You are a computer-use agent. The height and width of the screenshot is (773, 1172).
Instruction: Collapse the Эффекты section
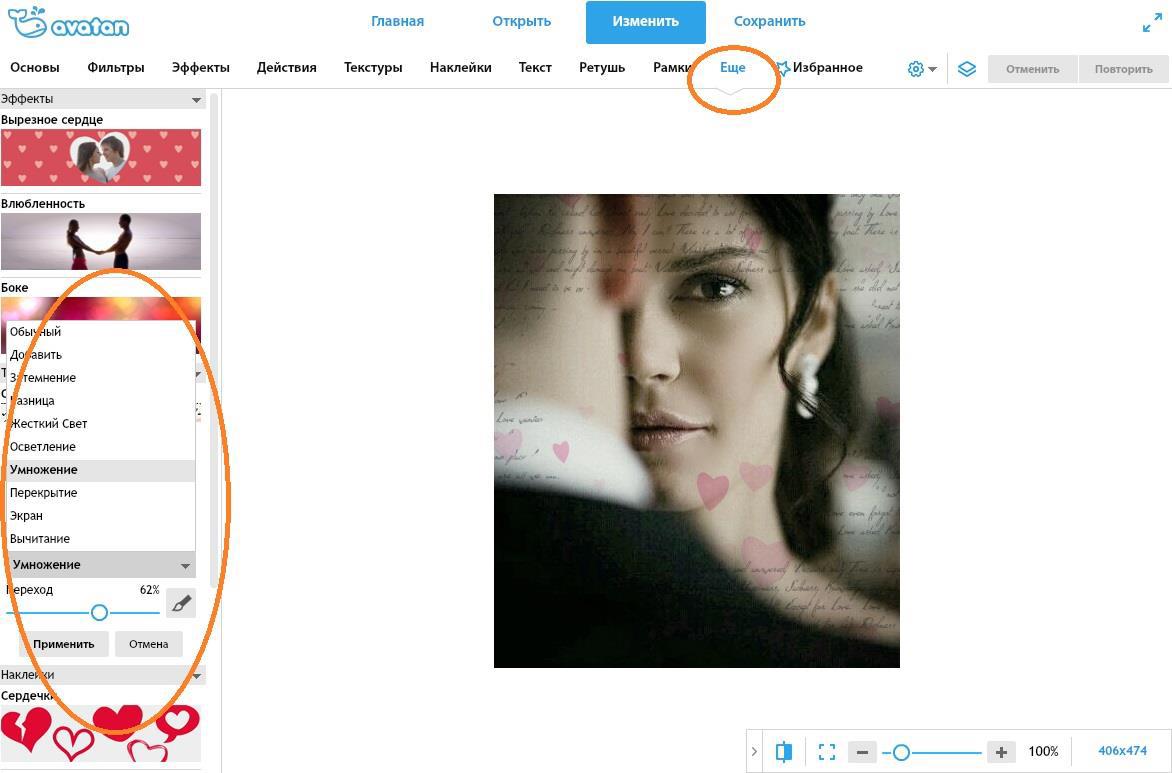[x=196, y=99]
